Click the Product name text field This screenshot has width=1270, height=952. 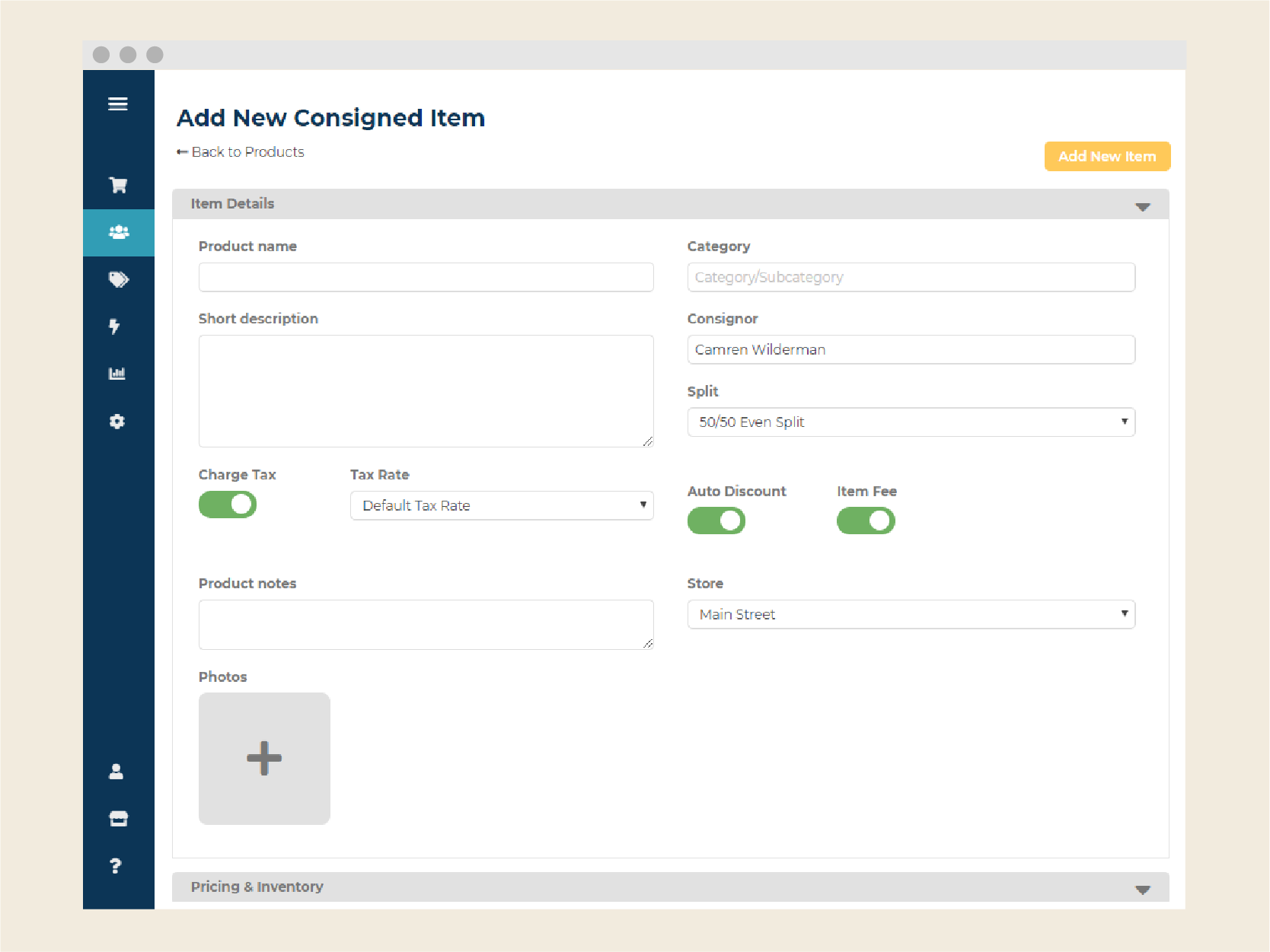coord(426,278)
